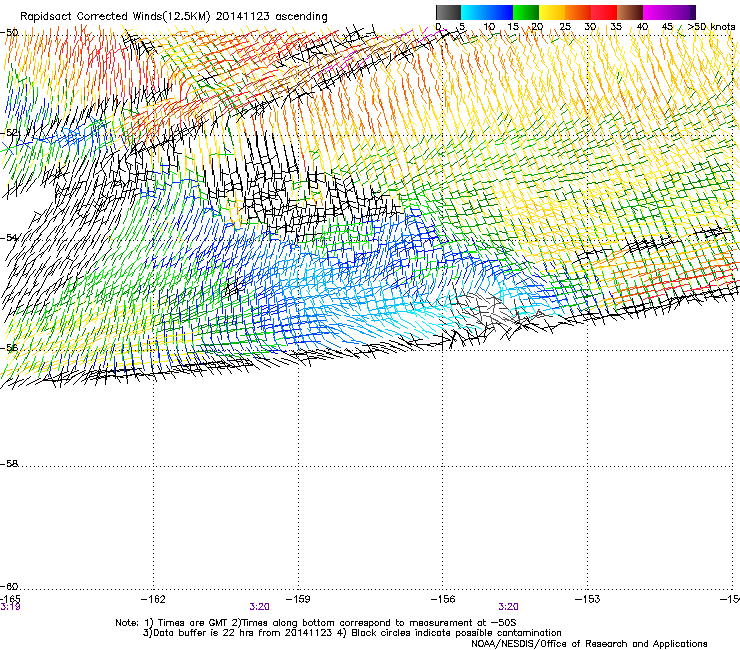740x650 pixels.
Task: Click the -52 latitude axis label
Action: click(x=9, y=133)
